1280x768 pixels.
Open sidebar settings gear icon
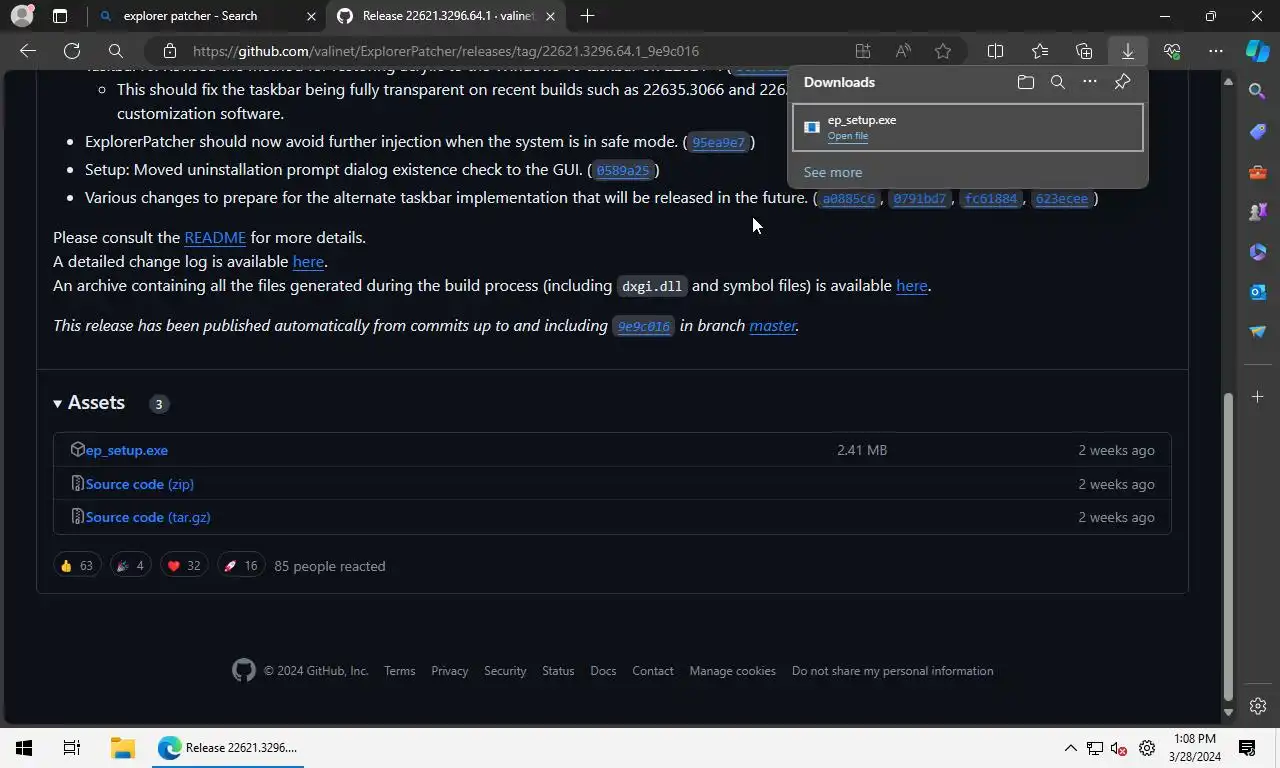[x=1258, y=706]
